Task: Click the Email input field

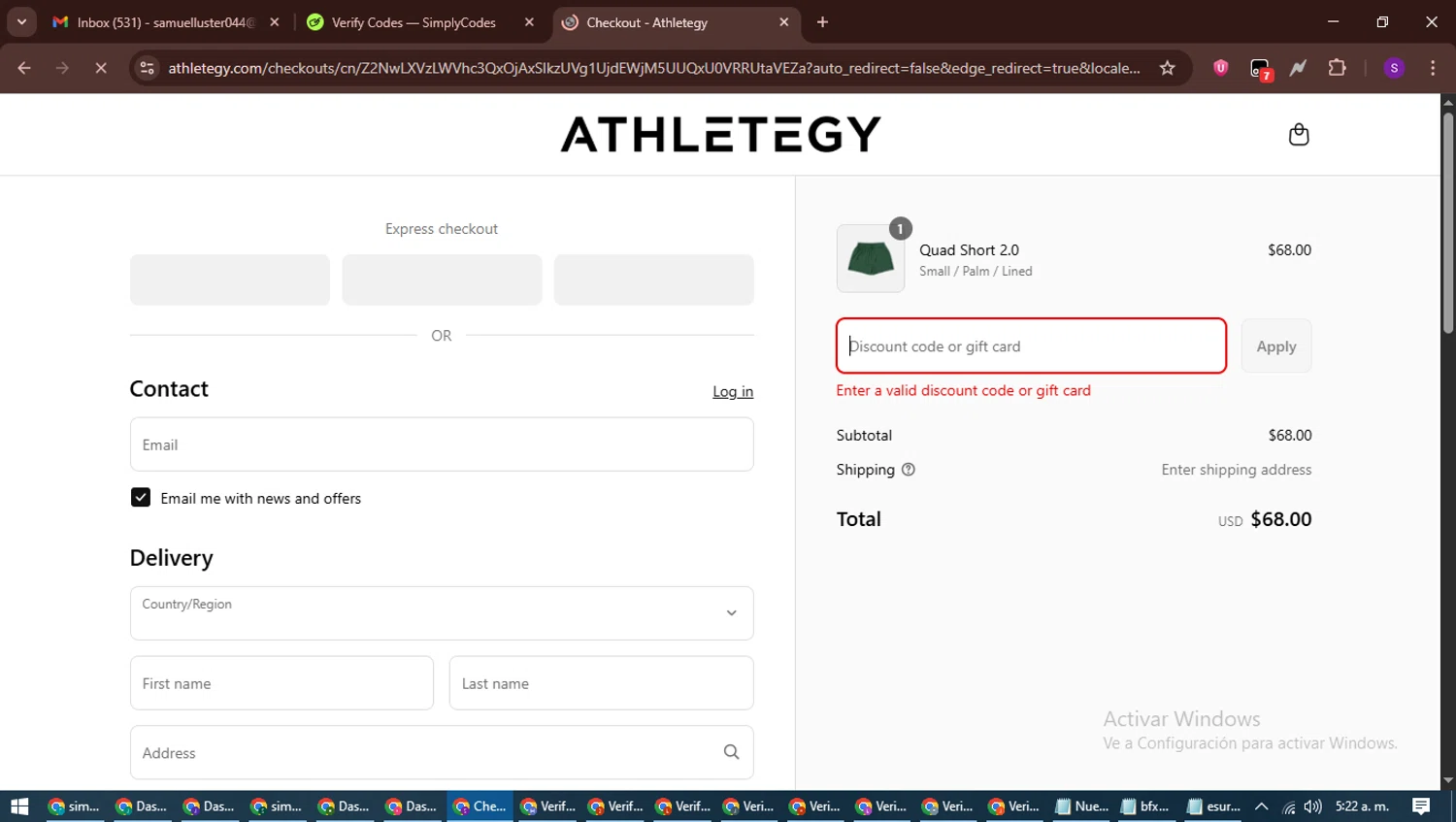Action: coord(442,444)
